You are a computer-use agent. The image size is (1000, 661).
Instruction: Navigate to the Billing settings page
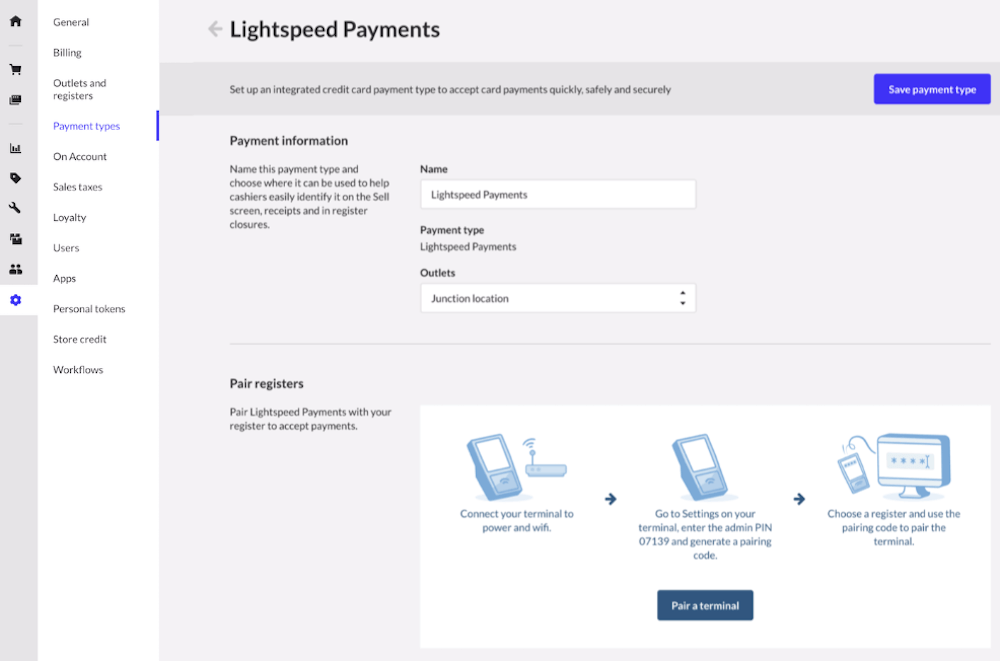[x=67, y=52]
